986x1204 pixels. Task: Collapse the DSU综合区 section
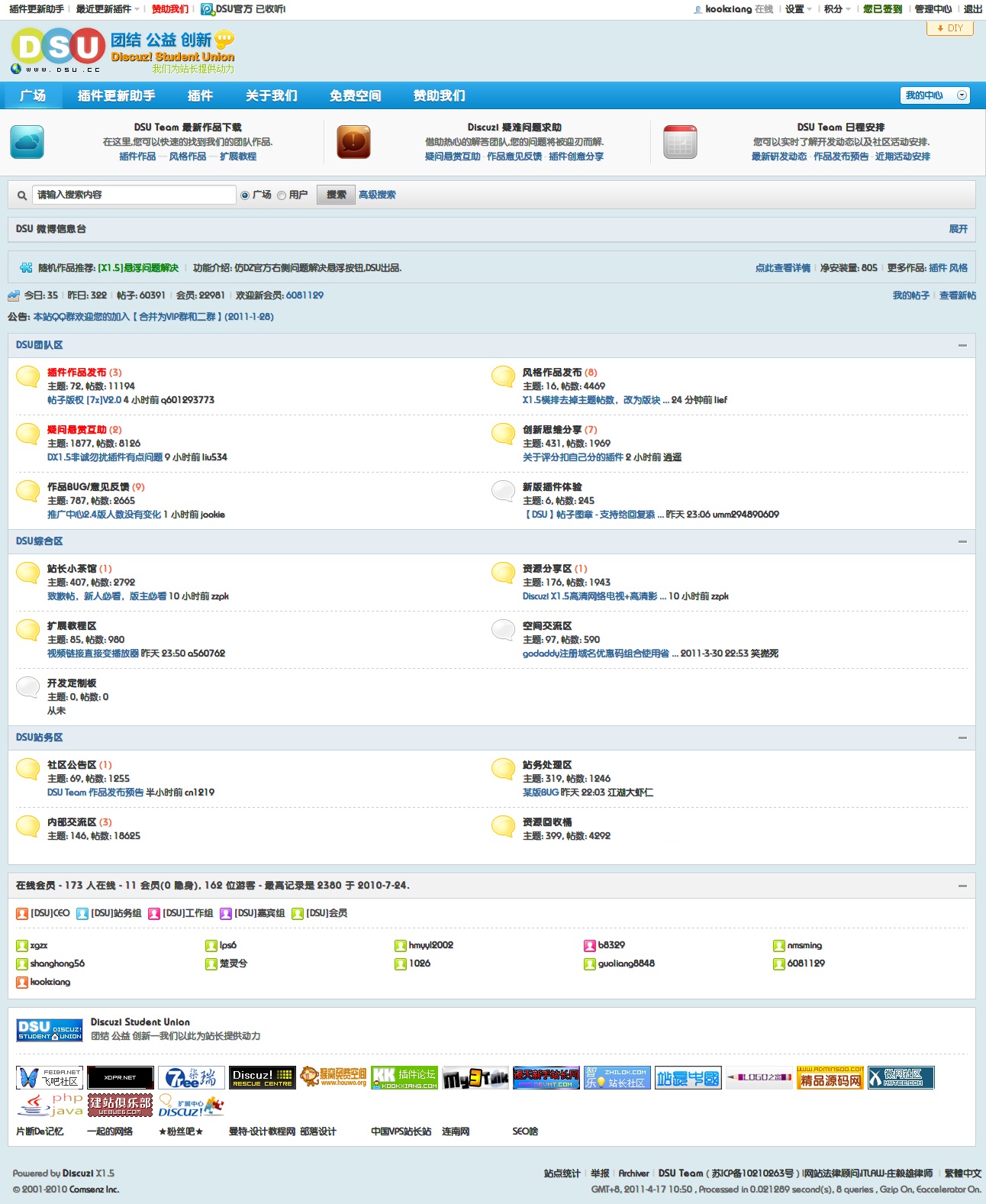tap(962, 541)
